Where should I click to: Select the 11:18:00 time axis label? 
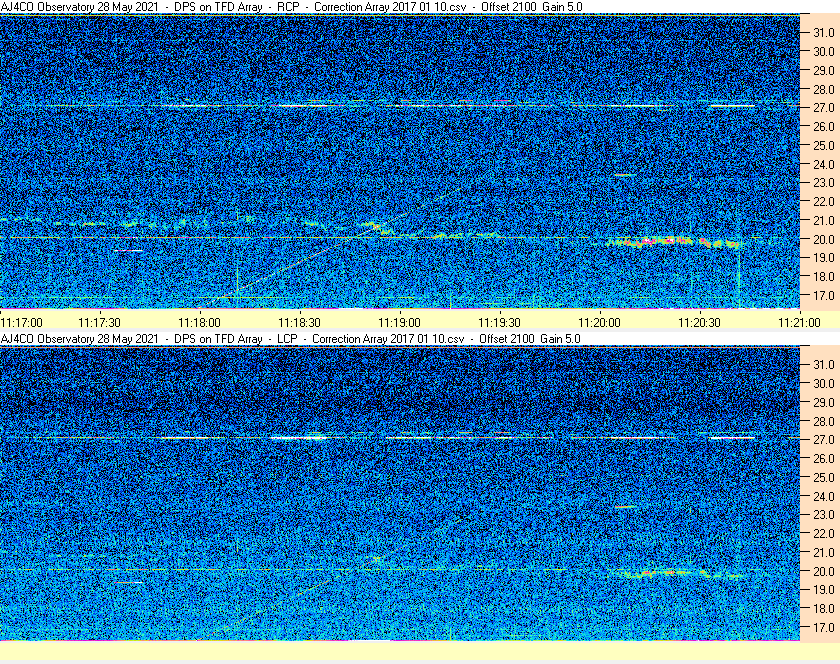click(x=199, y=323)
